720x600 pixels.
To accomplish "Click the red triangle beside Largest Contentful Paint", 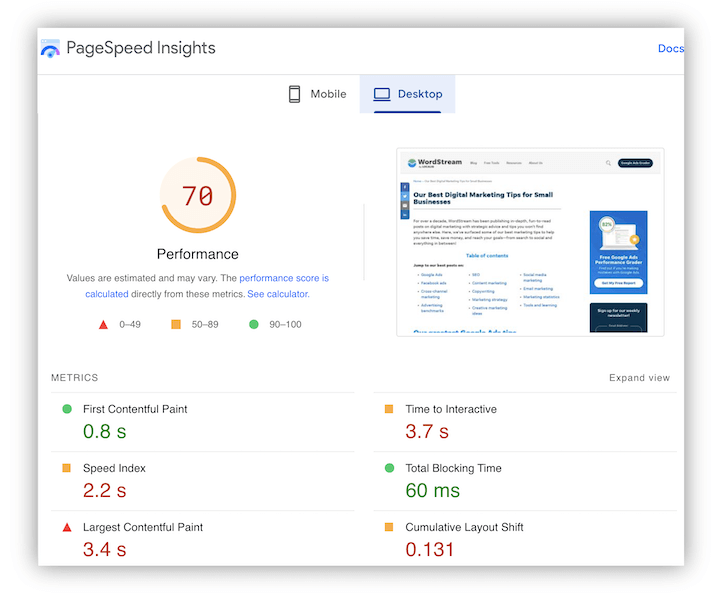I will pyautogui.click(x=67, y=527).
